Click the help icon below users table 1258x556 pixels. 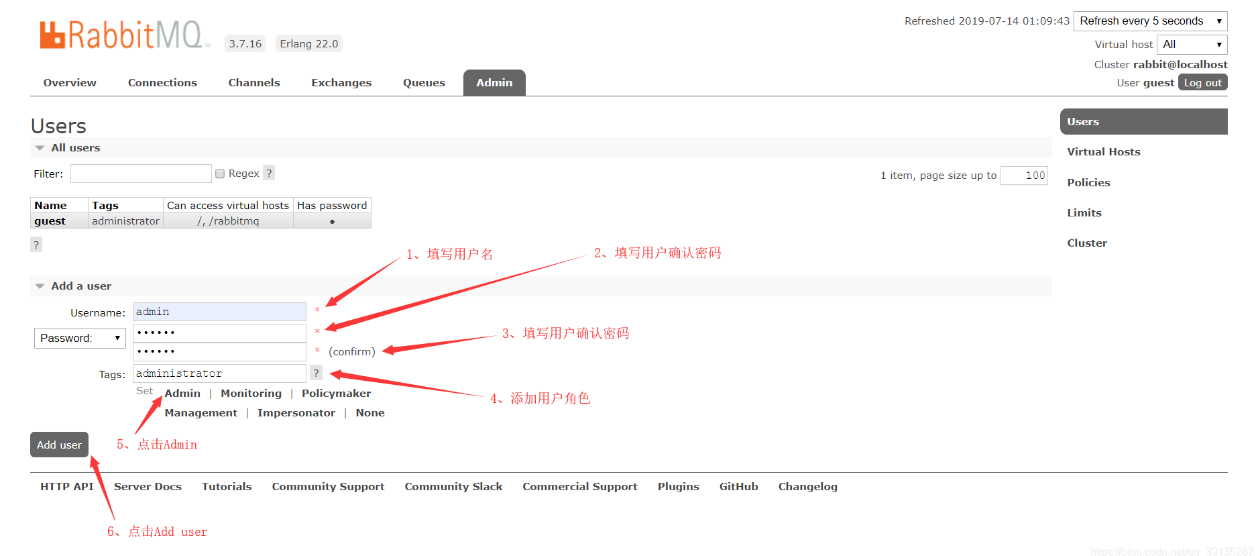pyautogui.click(x=36, y=245)
